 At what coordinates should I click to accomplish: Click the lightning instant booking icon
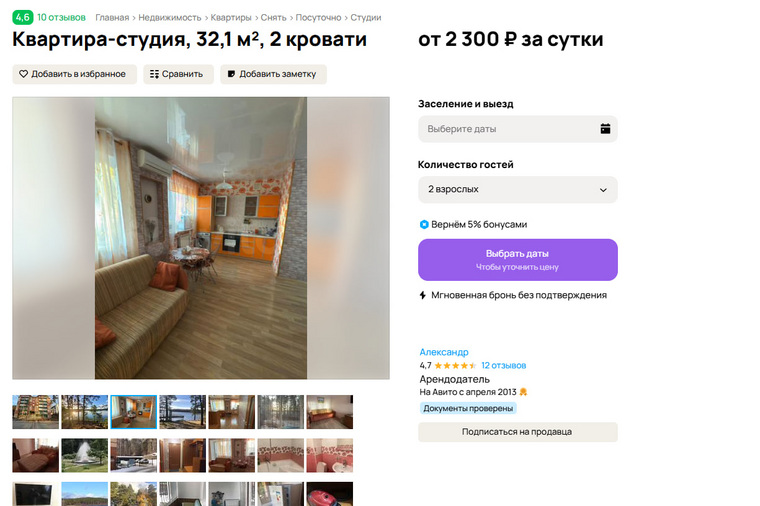423,295
